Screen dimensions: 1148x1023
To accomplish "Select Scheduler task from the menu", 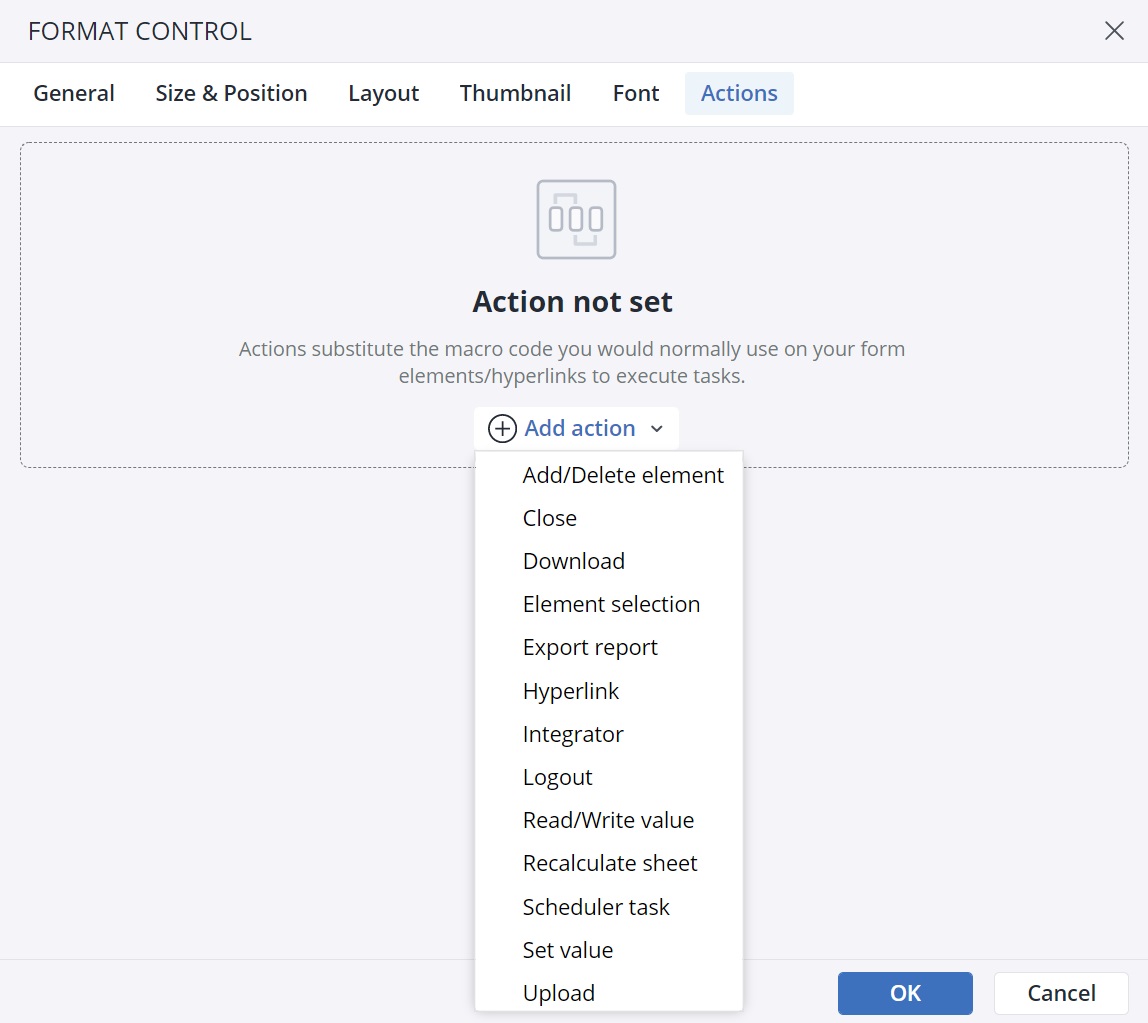I will 608,907.
